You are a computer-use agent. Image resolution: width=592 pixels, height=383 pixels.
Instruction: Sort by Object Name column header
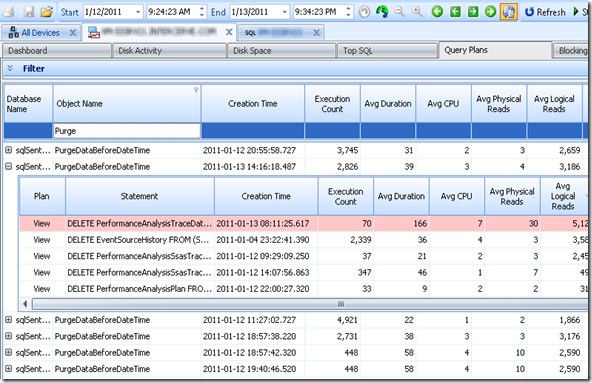pyautogui.click(x=127, y=103)
